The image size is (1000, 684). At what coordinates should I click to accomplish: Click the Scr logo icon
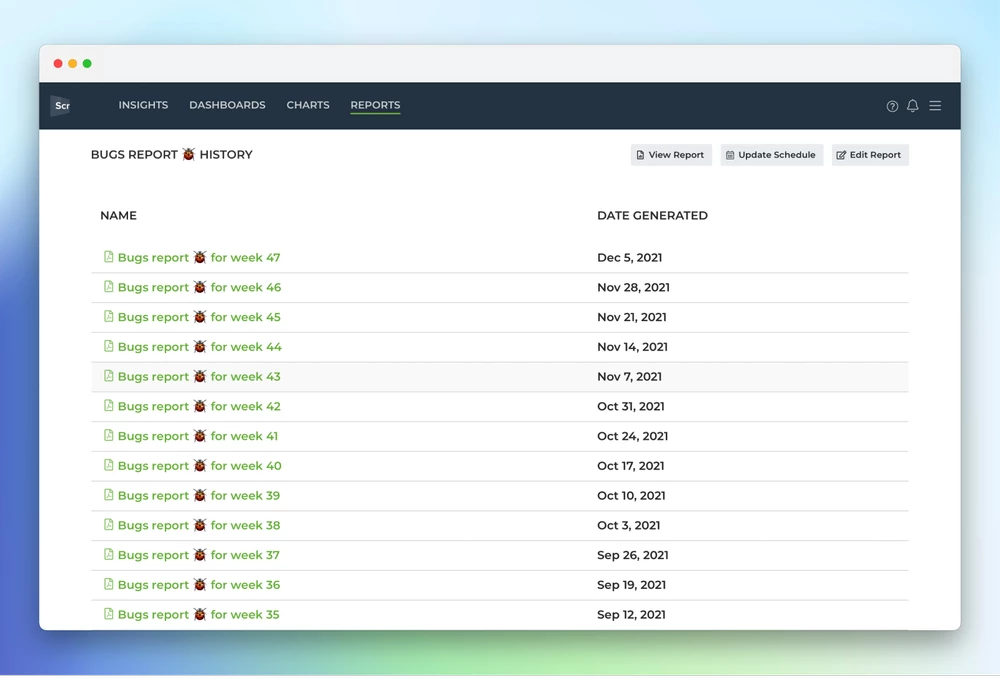(x=61, y=105)
